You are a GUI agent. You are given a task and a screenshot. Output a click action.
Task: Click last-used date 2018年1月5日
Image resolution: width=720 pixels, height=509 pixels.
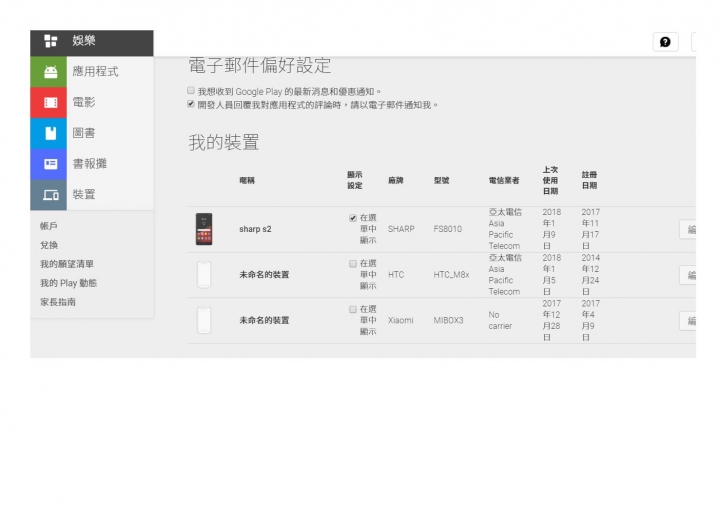pos(551,275)
